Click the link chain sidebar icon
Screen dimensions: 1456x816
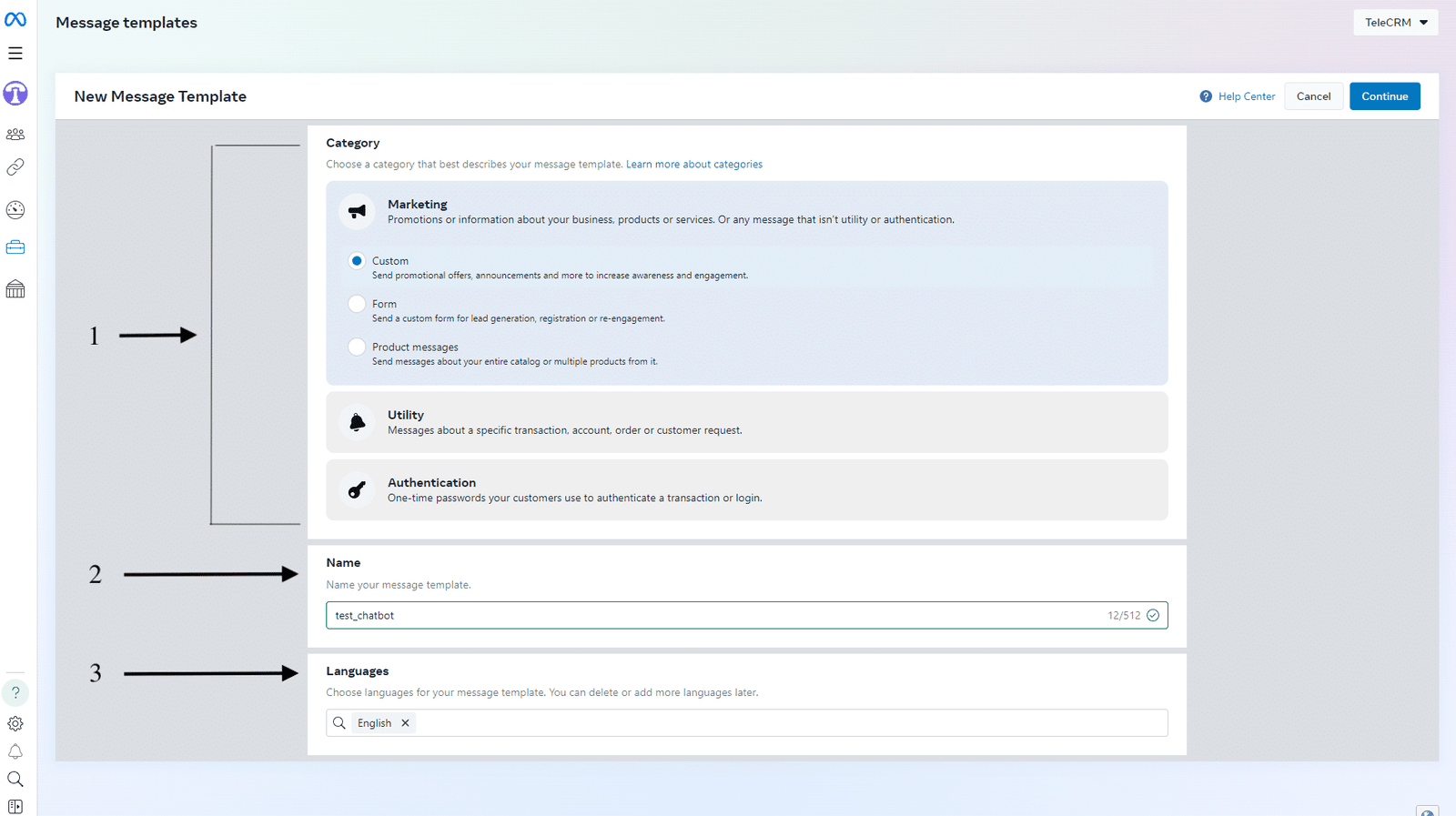[15, 167]
